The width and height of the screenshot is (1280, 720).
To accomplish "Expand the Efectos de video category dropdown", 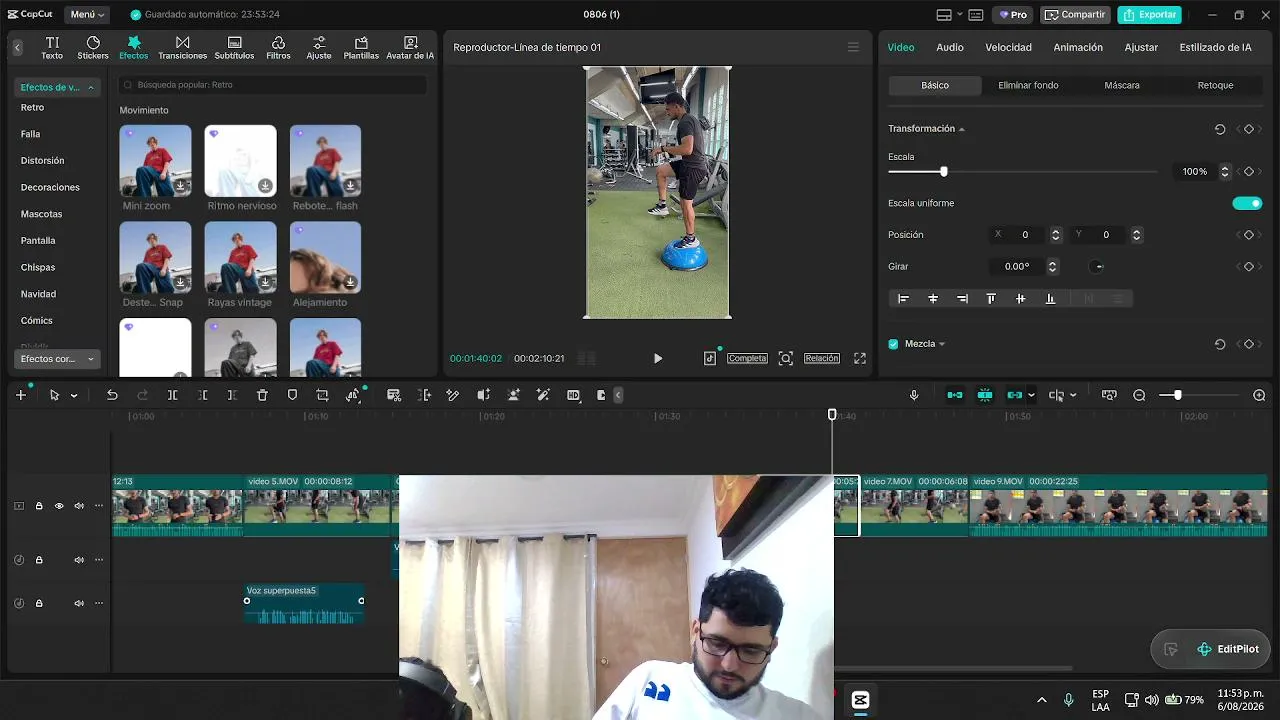I will [56, 87].
